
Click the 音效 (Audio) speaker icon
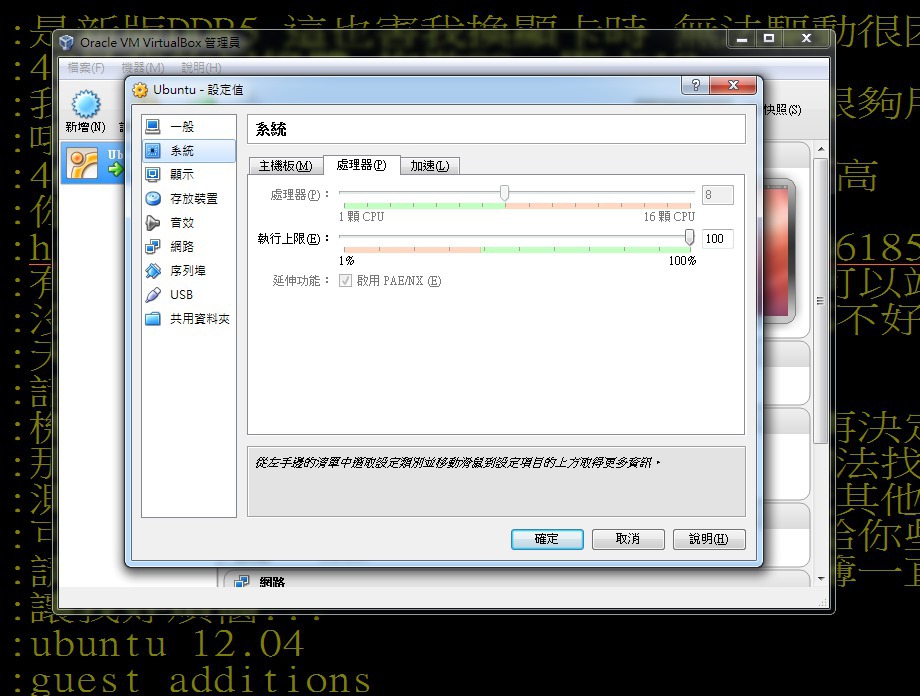[x=153, y=222]
